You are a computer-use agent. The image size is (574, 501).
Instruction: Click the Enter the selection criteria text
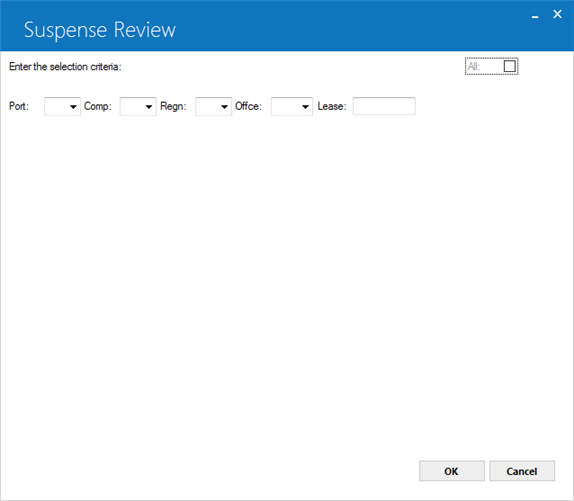tap(65, 67)
